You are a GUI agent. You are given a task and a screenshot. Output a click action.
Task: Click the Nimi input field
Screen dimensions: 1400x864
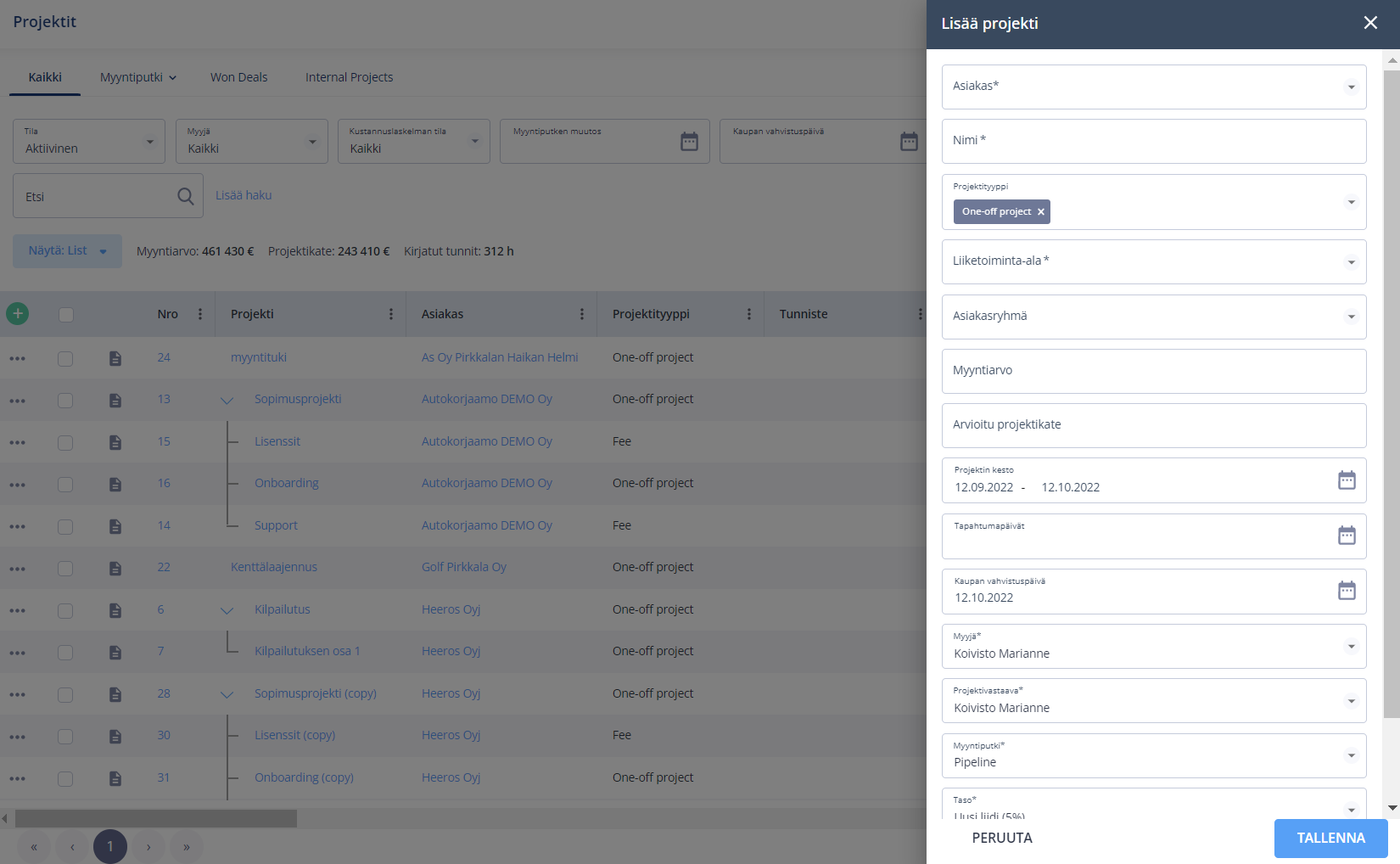coord(1154,141)
